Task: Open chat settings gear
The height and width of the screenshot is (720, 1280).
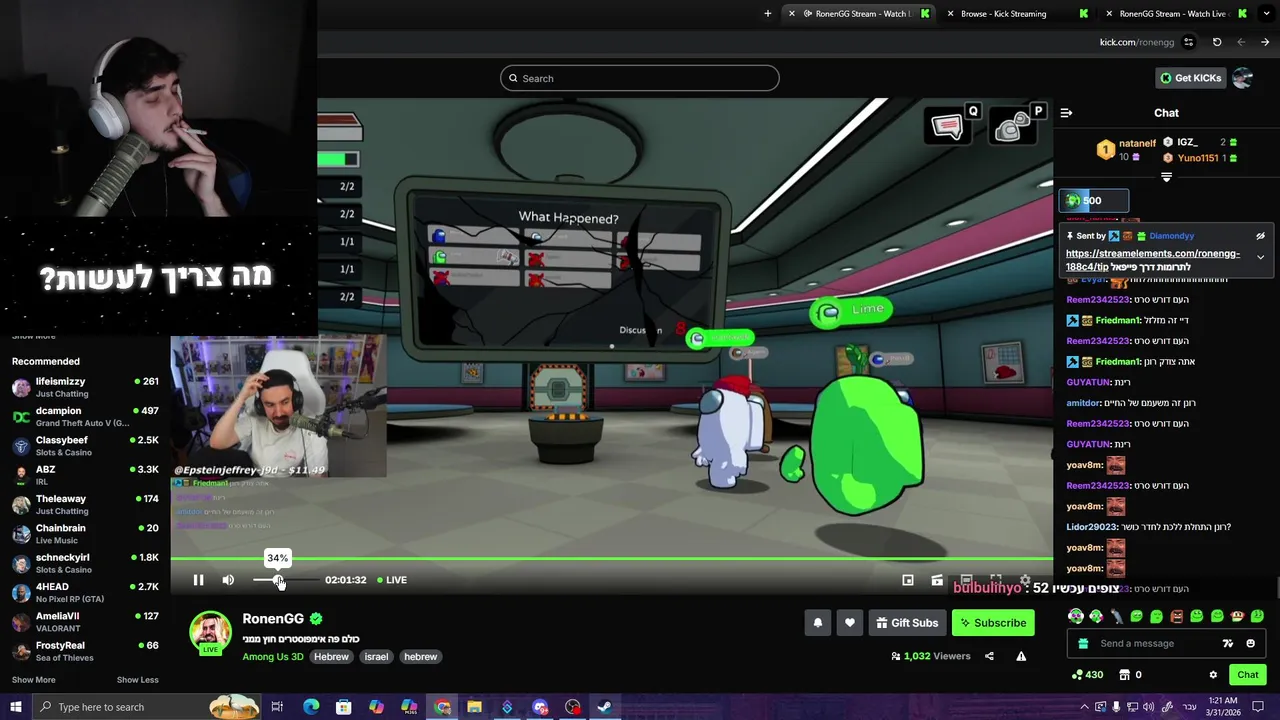Action: [x=1213, y=675]
